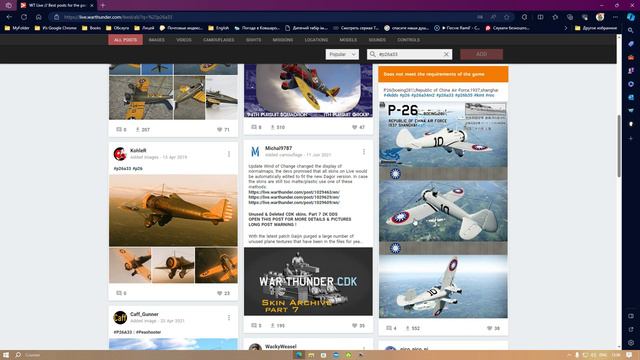
Task: Open the browser home page icon
Action: point(39,17)
